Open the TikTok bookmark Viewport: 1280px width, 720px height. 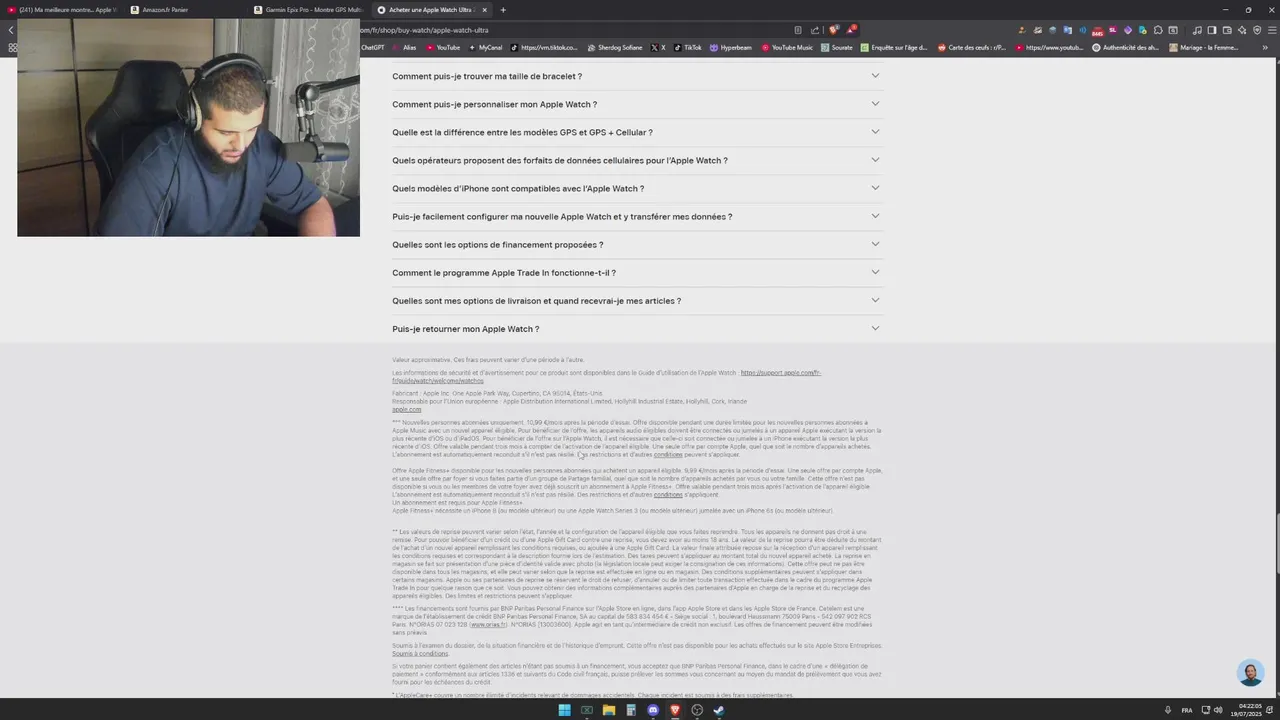688,47
